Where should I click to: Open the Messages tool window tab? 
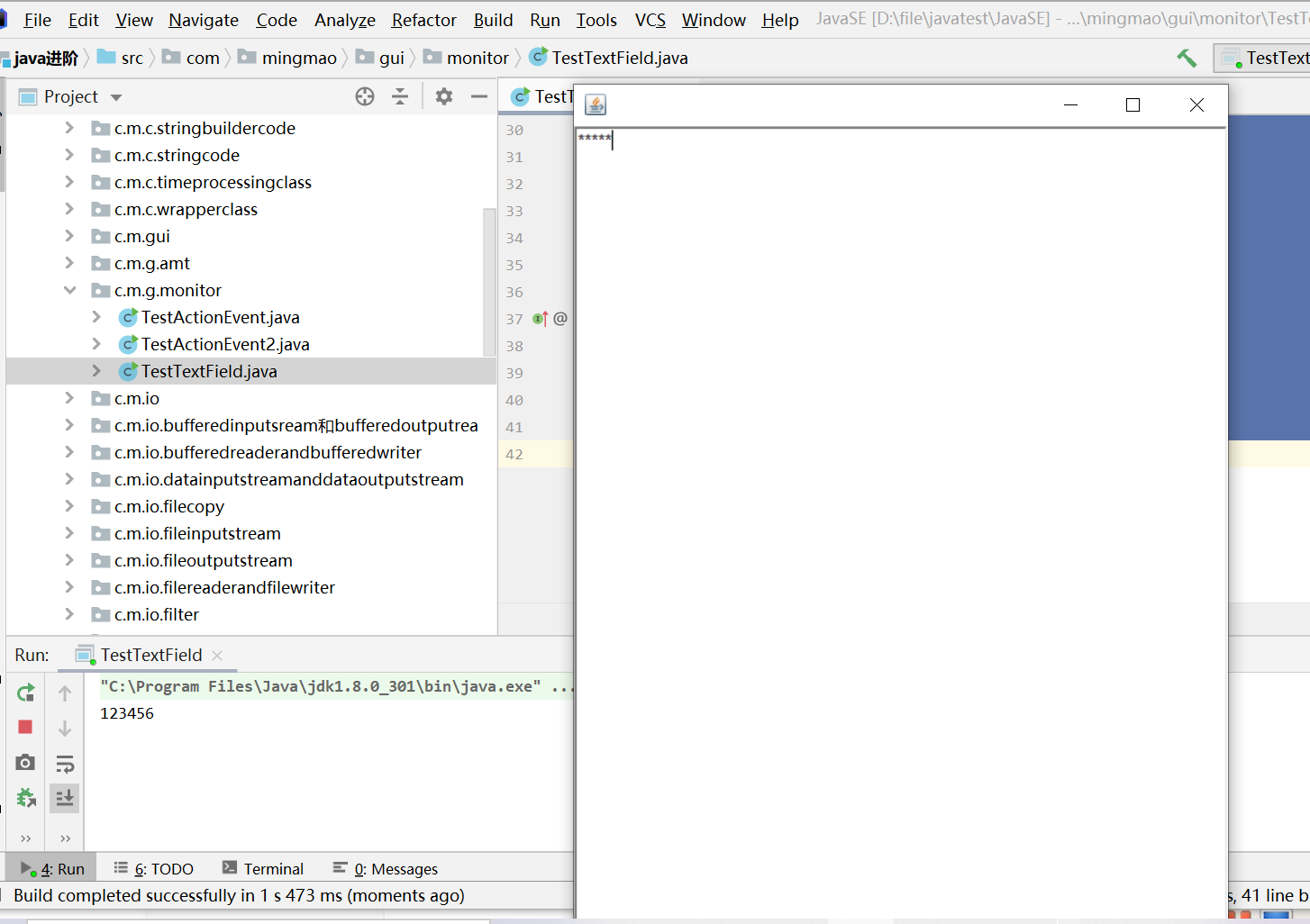pyautogui.click(x=385, y=869)
